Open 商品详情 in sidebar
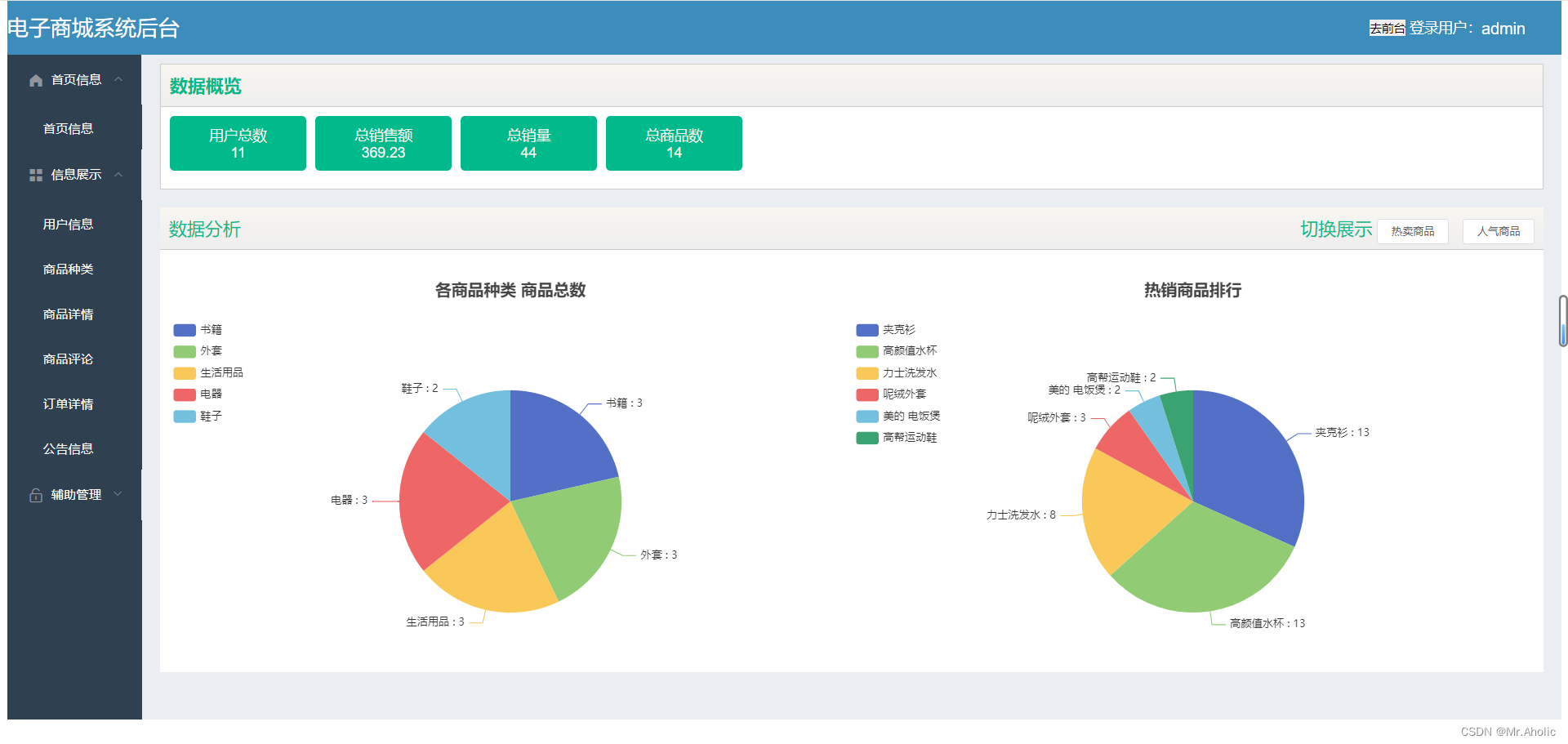 (x=68, y=314)
